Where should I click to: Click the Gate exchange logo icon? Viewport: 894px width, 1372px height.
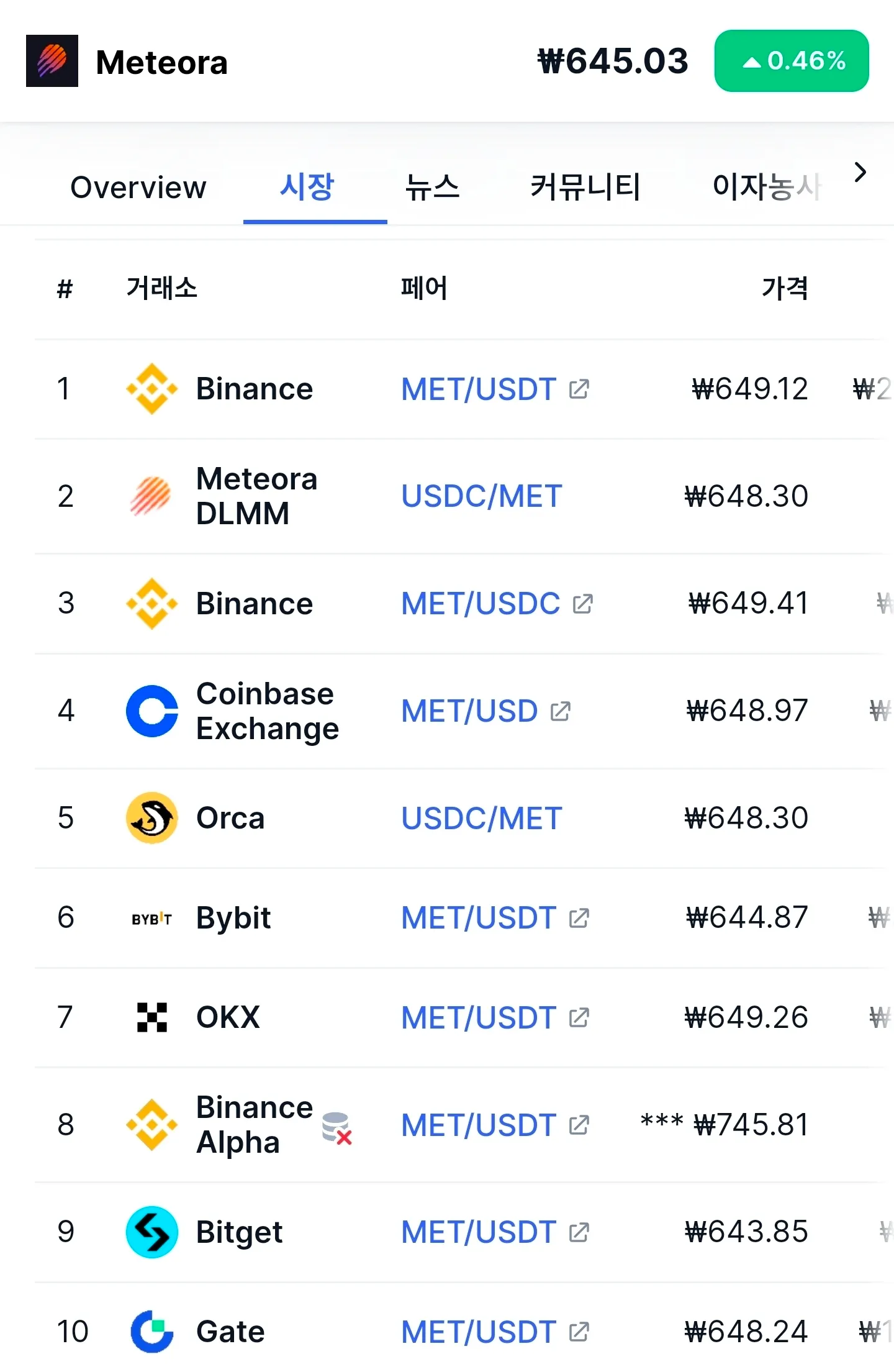151,1332
